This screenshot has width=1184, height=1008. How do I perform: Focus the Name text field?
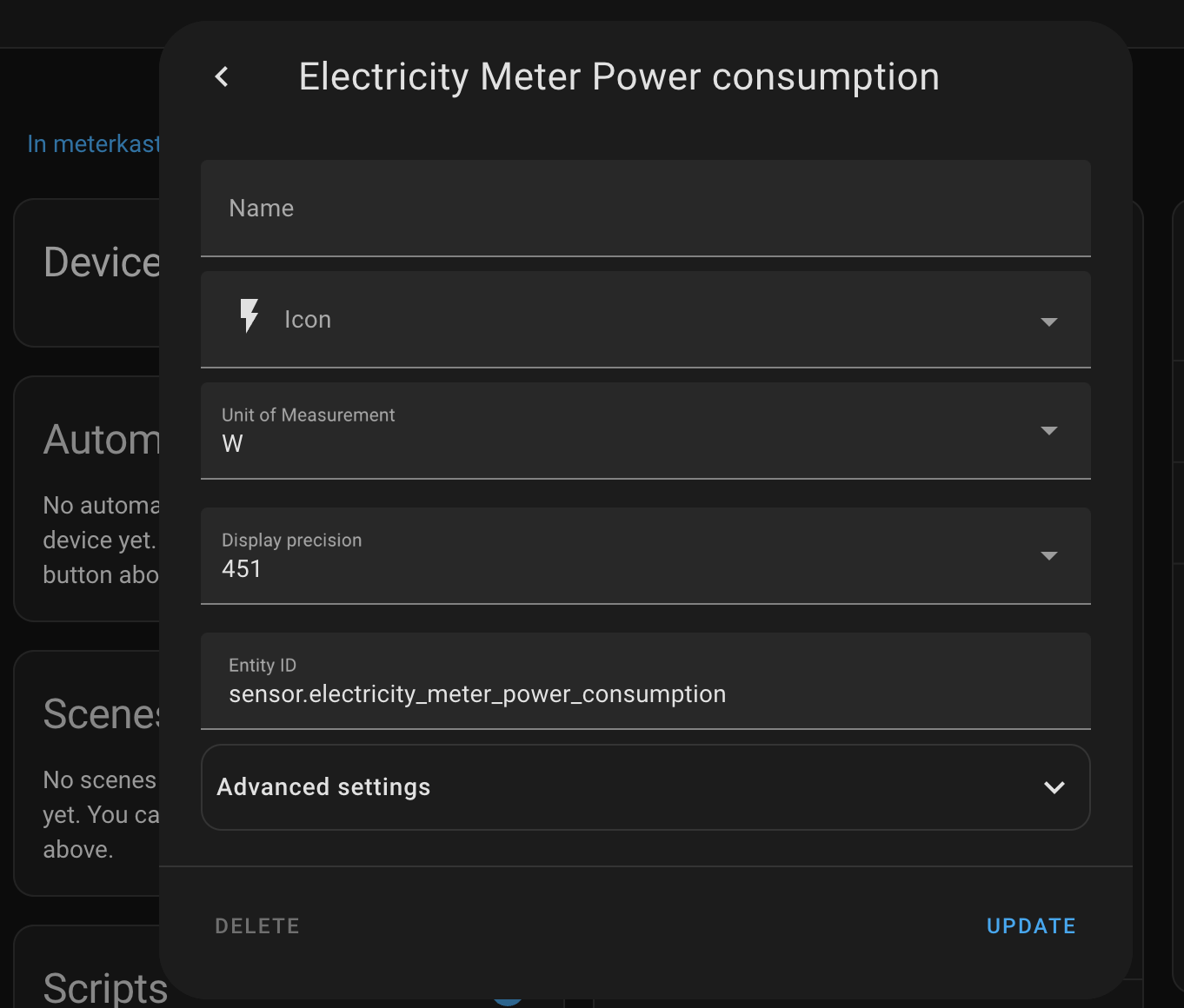coord(645,209)
